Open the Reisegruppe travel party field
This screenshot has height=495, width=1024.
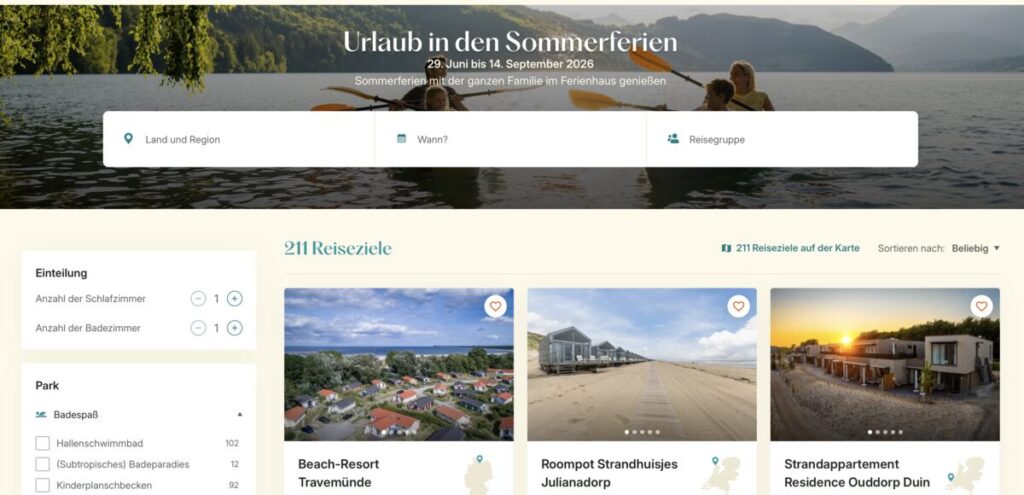point(782,139)
